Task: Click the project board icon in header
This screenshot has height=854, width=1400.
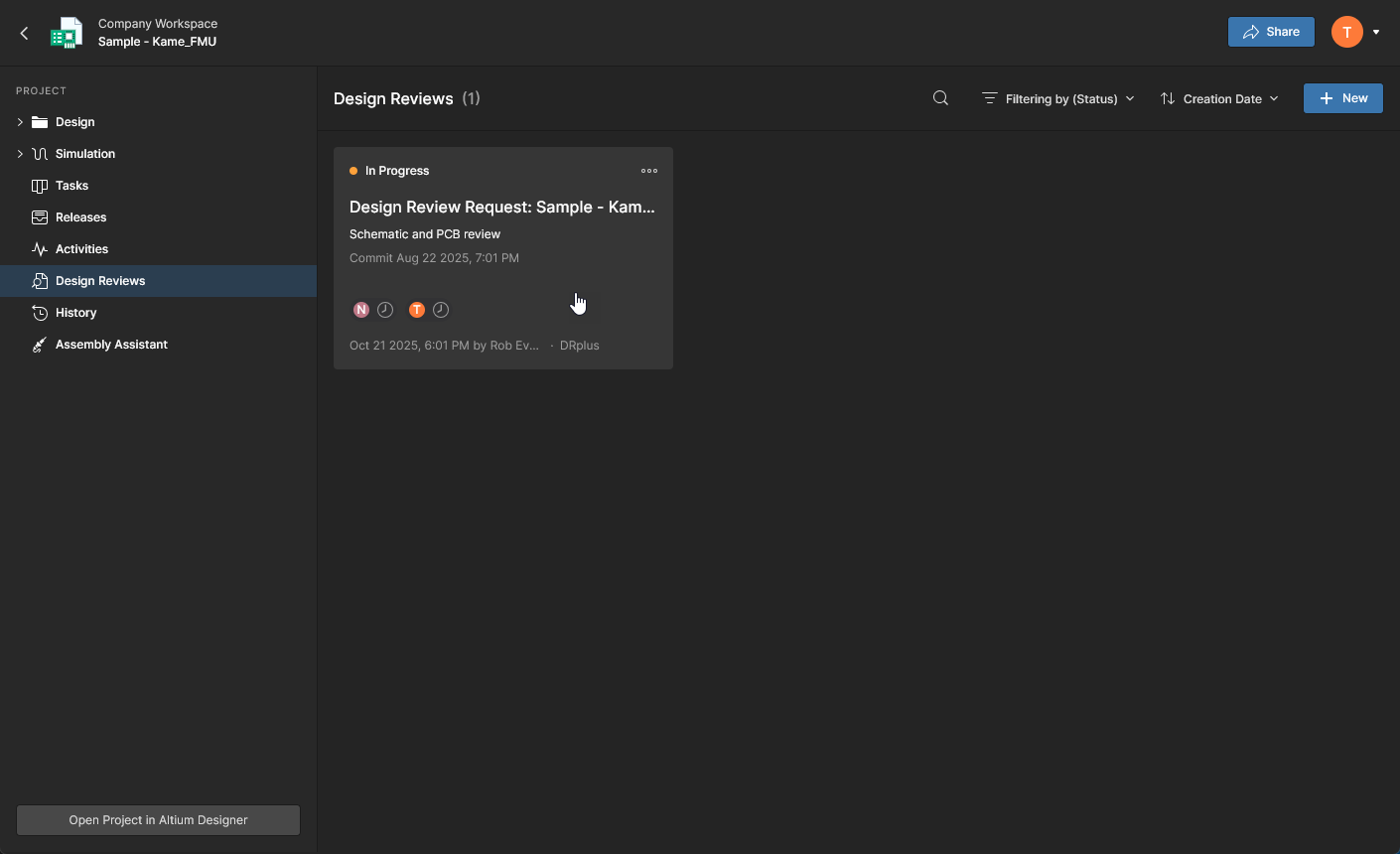Action: tap(67, 33)
